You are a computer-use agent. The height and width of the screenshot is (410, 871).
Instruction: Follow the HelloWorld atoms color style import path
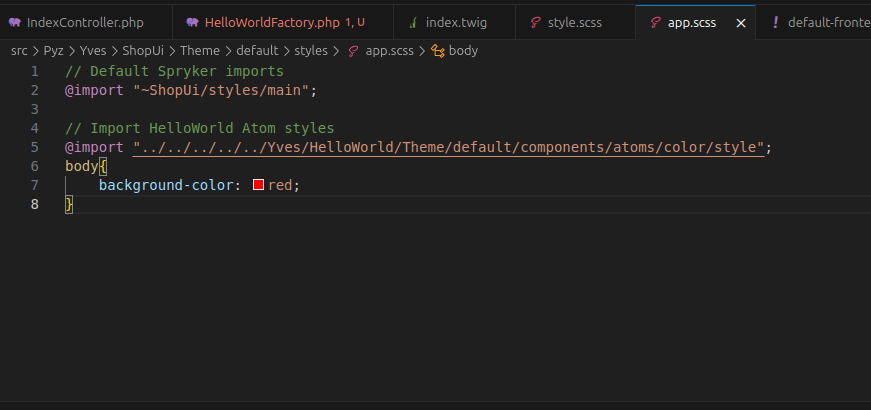[x=449, y=147]
